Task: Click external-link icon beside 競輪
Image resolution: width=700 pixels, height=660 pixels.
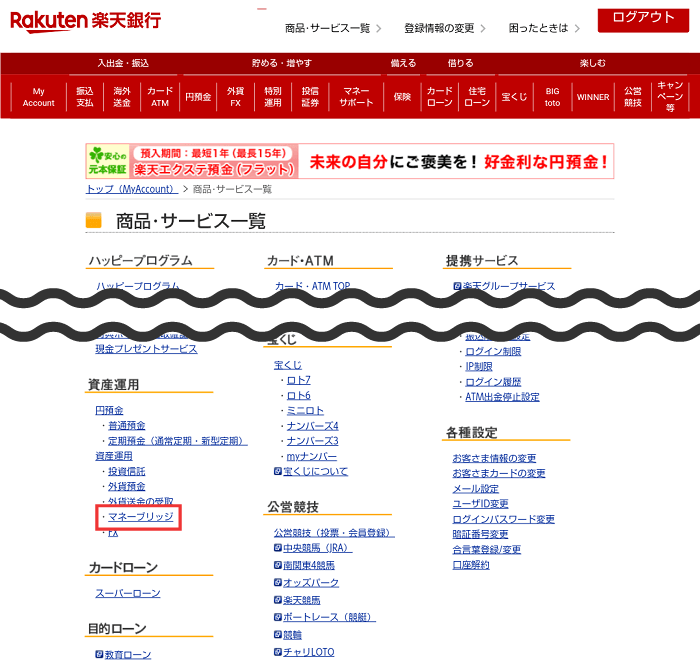Action: point(278,634)
